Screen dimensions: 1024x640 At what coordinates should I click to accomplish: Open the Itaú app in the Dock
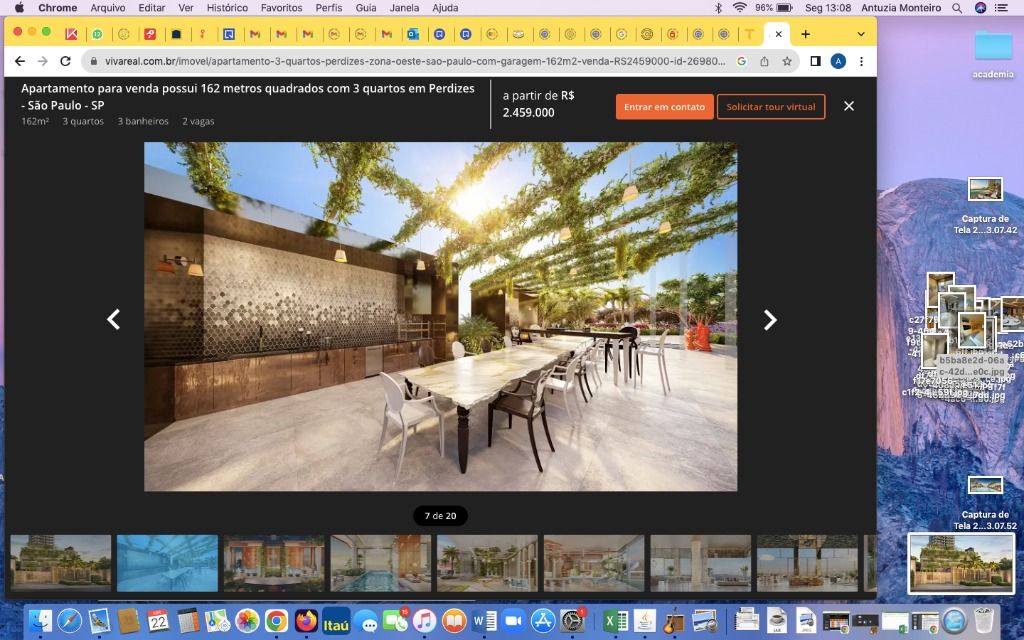click(336, 620)
